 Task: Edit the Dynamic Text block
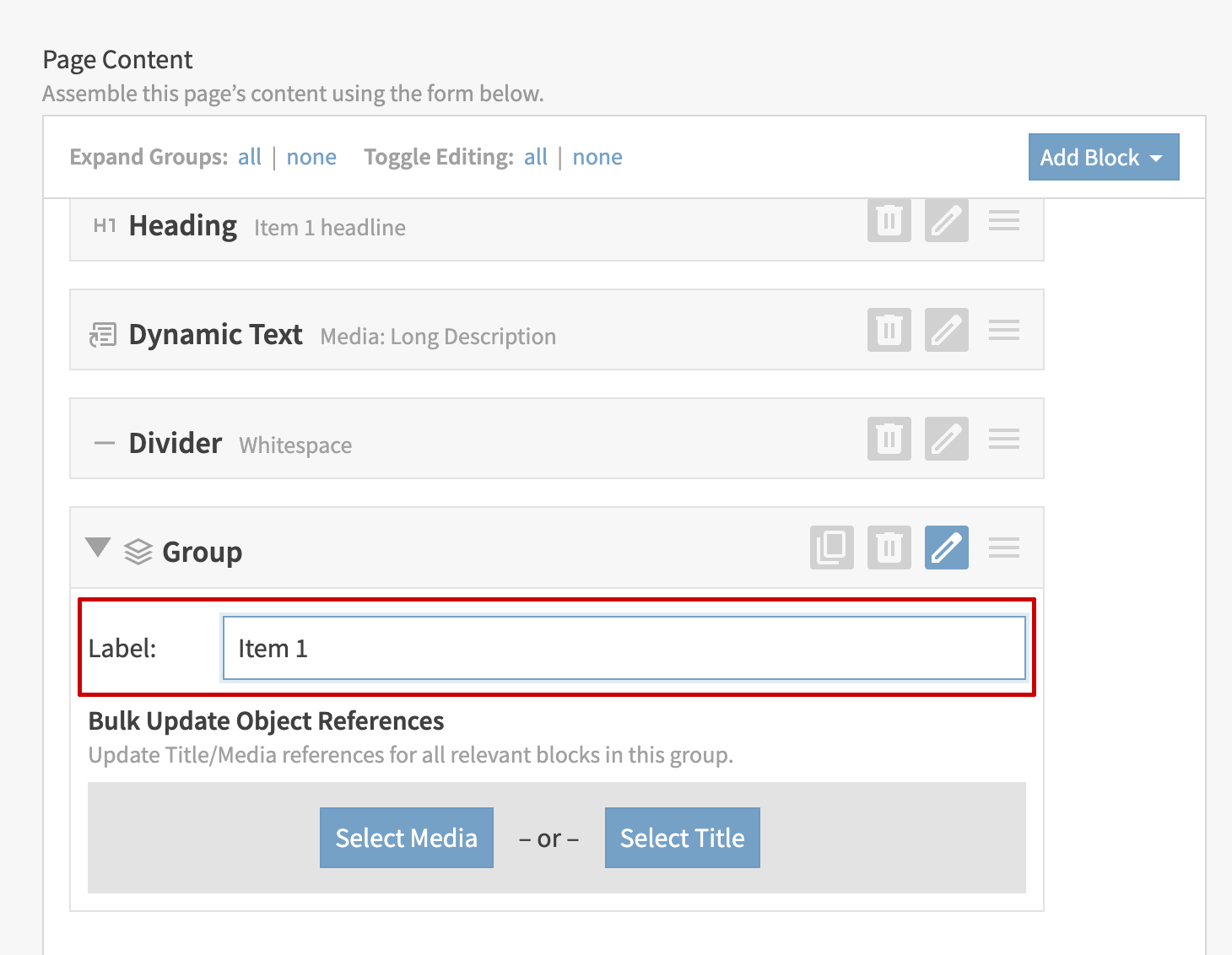tap(946, 330)
